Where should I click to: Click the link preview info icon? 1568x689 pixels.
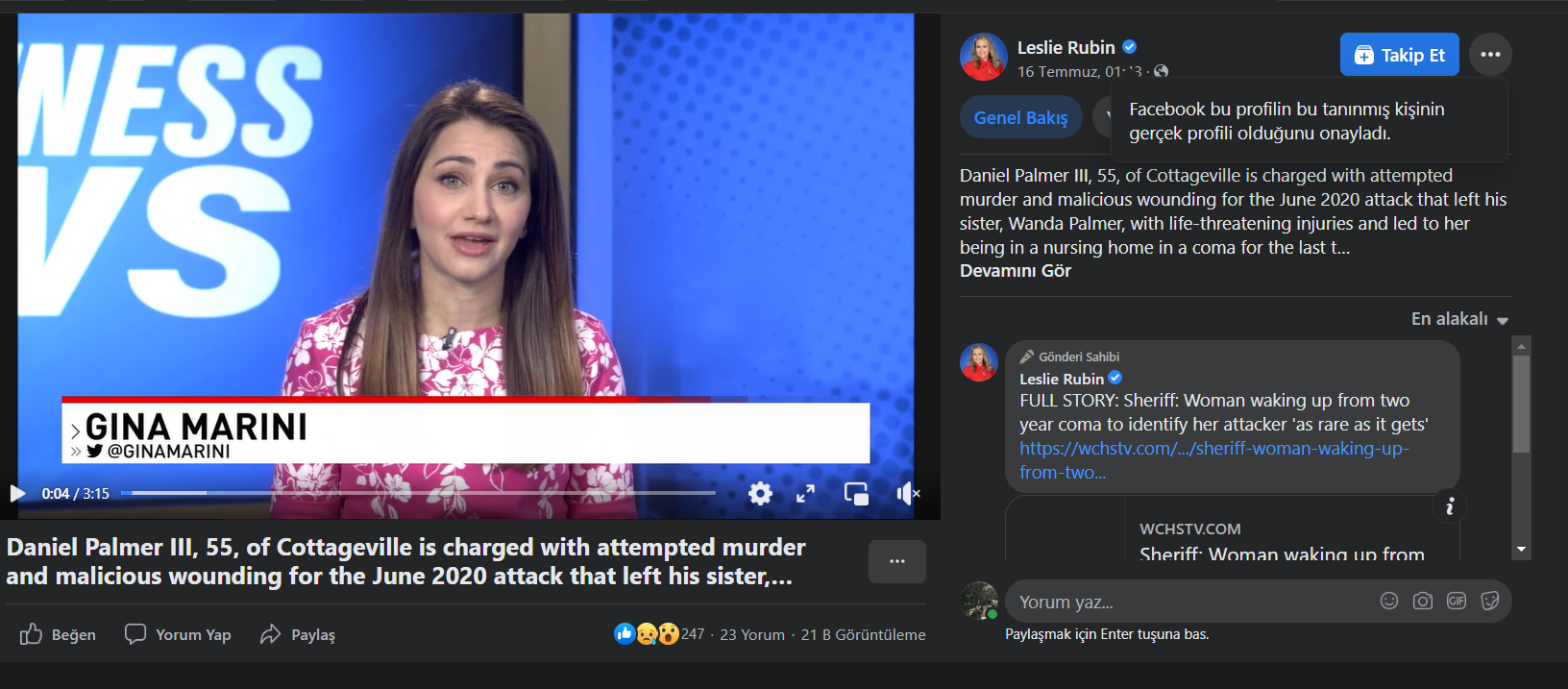click(x=1450, y=506)
